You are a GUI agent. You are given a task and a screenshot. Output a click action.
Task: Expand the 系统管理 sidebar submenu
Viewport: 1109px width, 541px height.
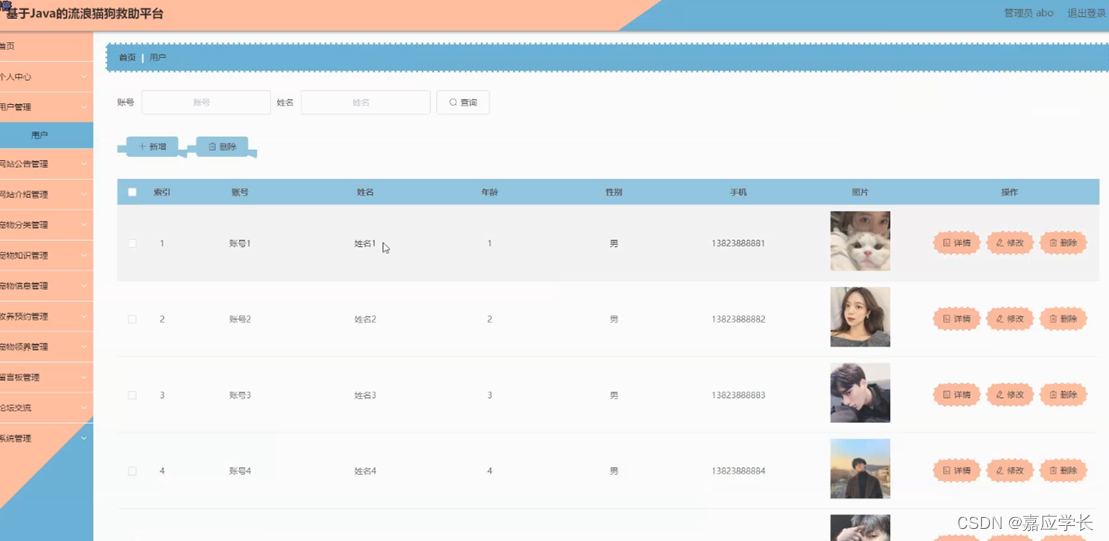[46, 438]
